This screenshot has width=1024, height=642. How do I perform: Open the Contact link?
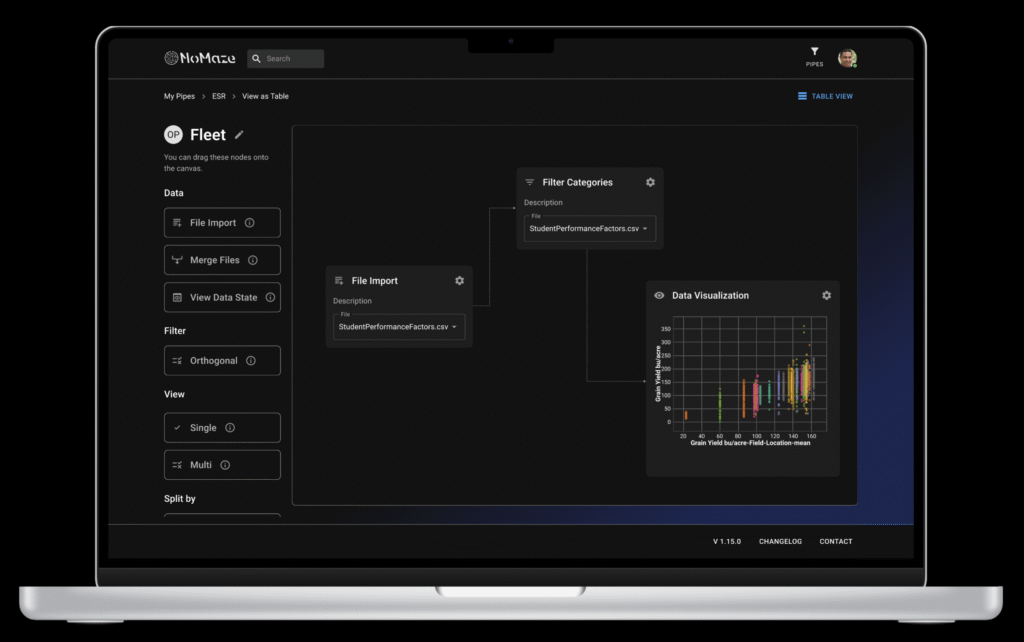click(x=836, y=541)
